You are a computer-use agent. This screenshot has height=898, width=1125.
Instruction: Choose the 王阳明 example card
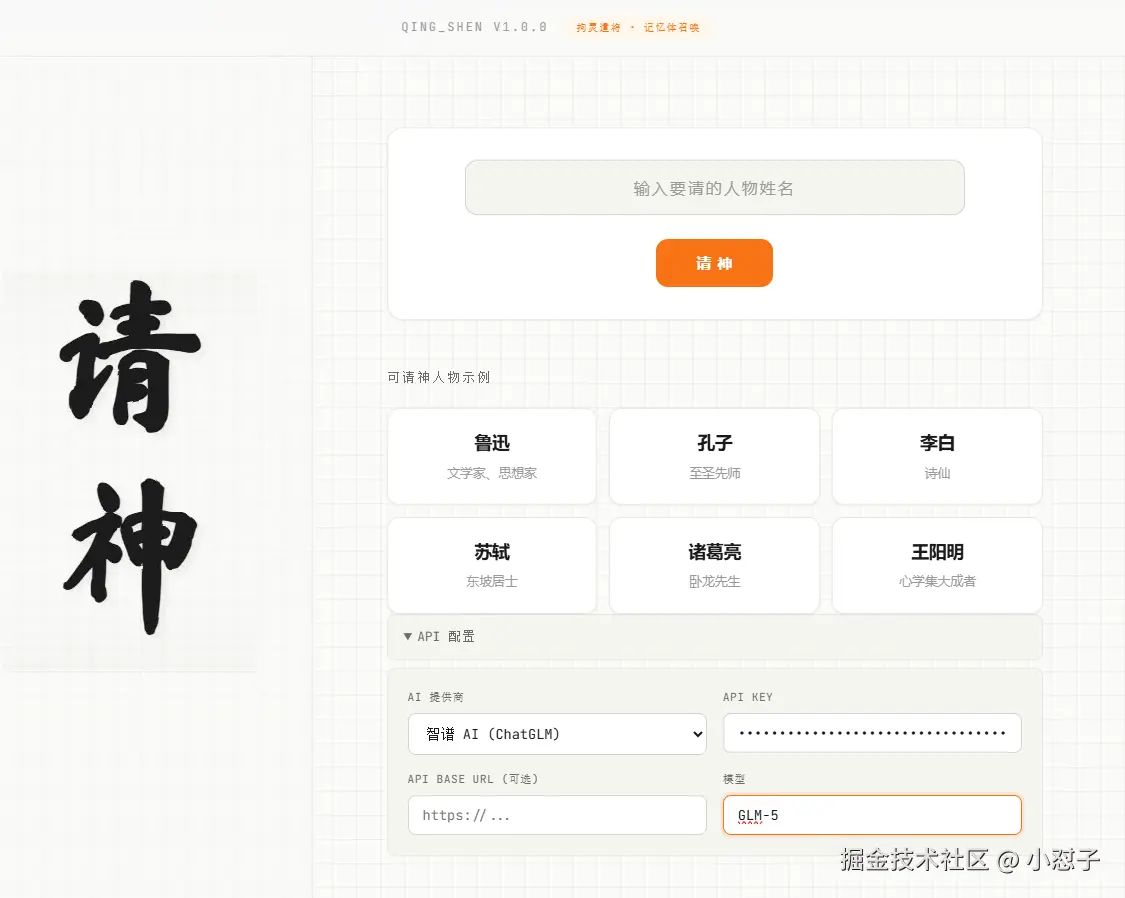pos(936,565)
